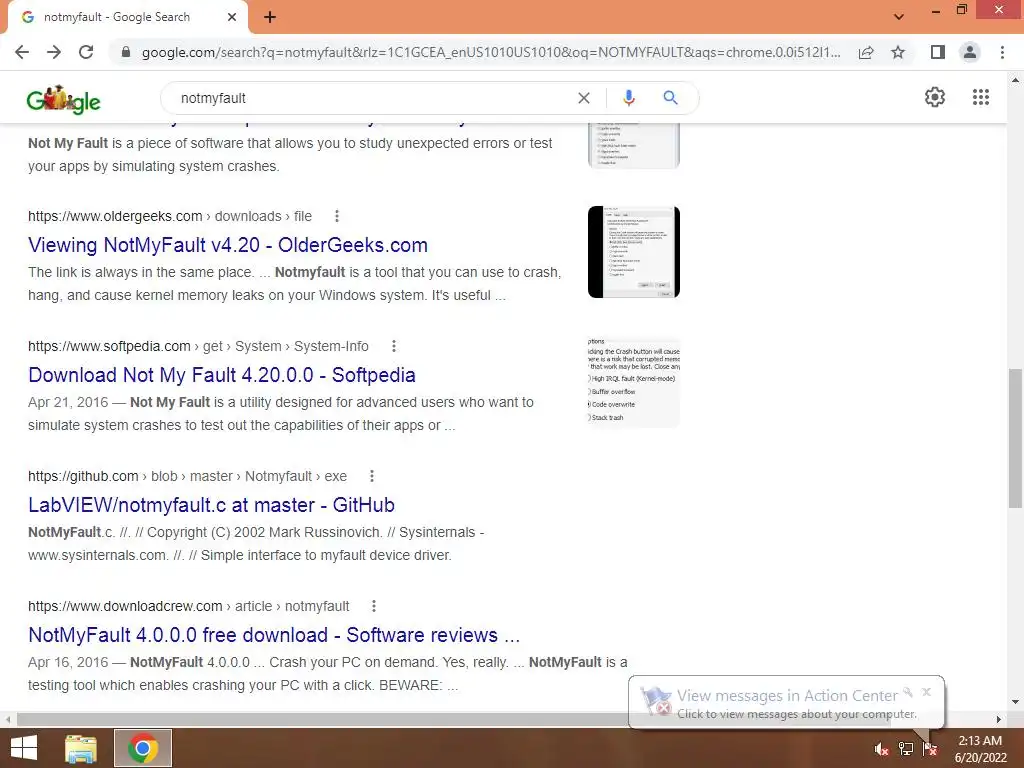Click the Softpedia result thumbnail image

(633, 382)
